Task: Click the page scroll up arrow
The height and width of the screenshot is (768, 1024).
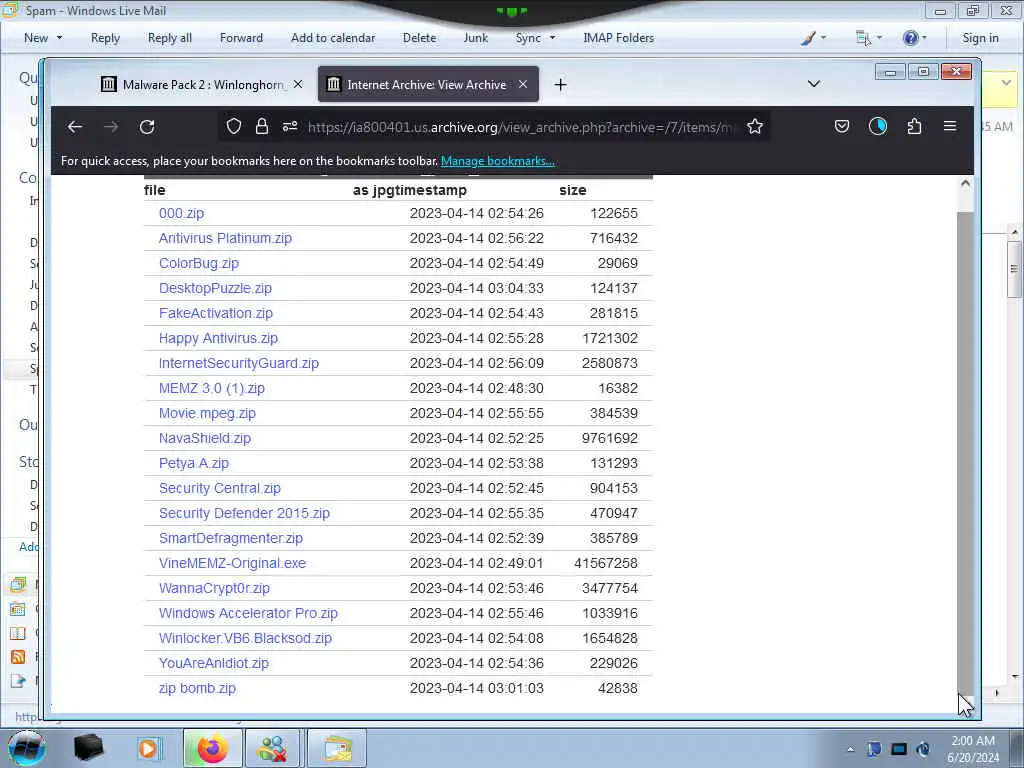Action: click(965, 184)
